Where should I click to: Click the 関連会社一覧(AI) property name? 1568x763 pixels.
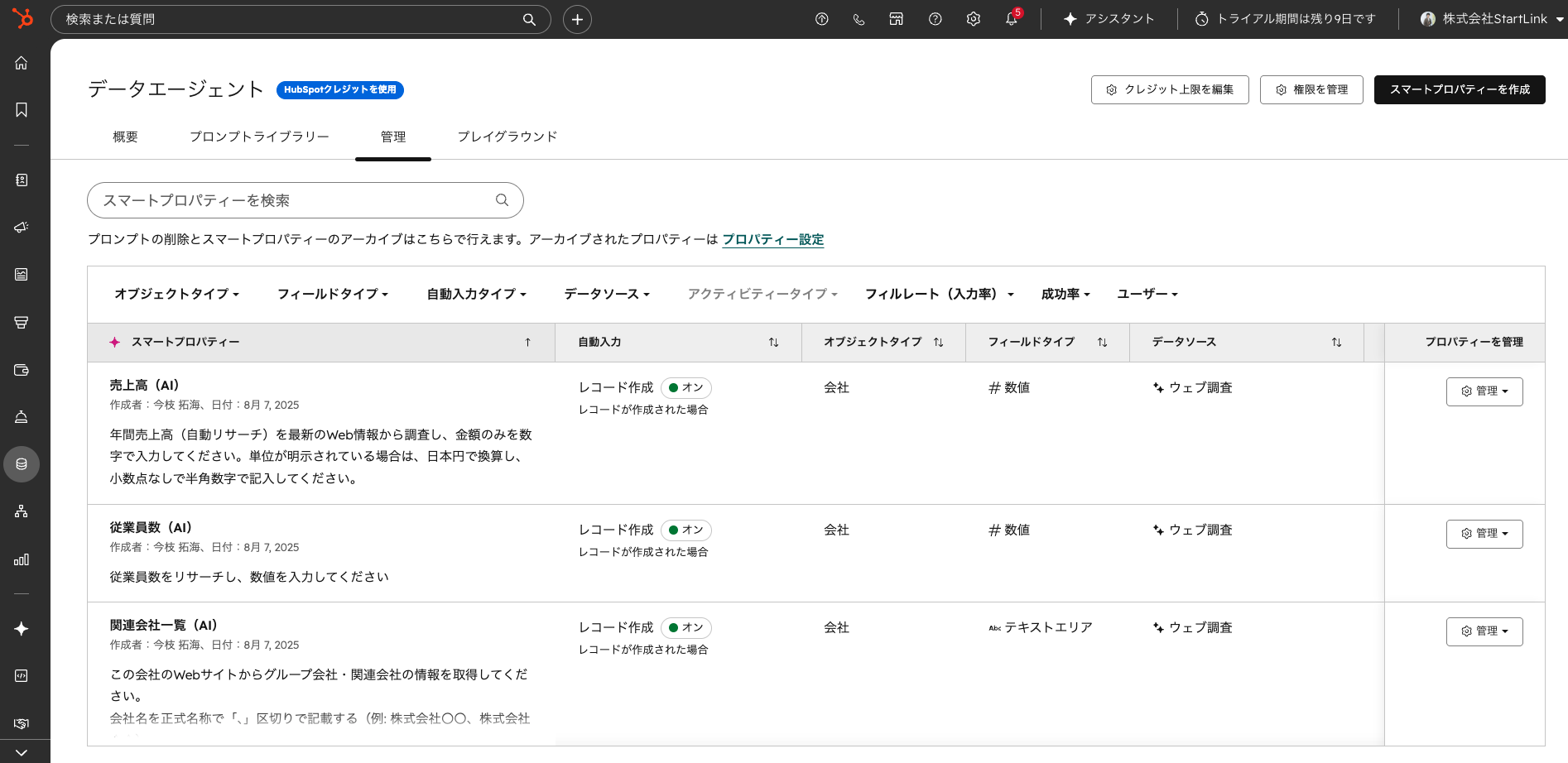click(164, 625)
